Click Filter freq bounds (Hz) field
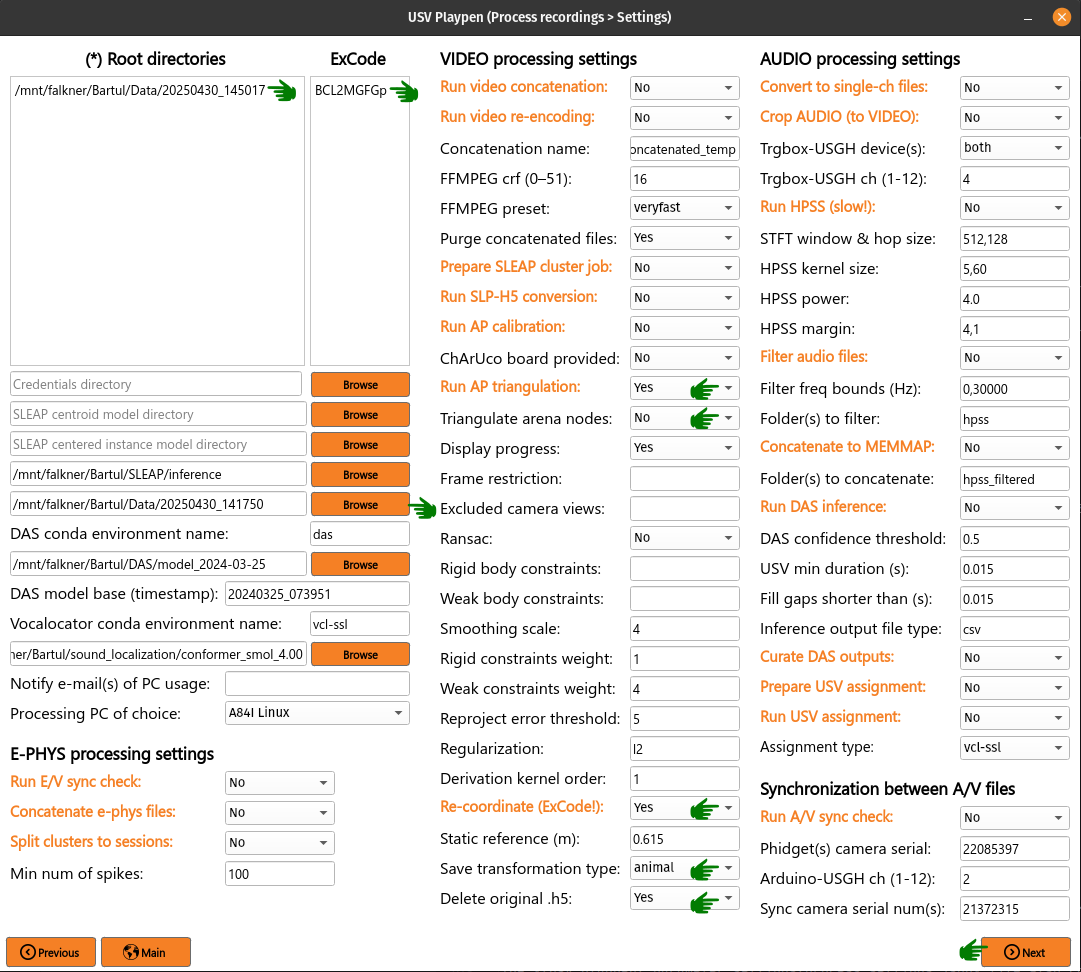The height and width of the screenshot is (972, 1081). tap(1014, 389)
